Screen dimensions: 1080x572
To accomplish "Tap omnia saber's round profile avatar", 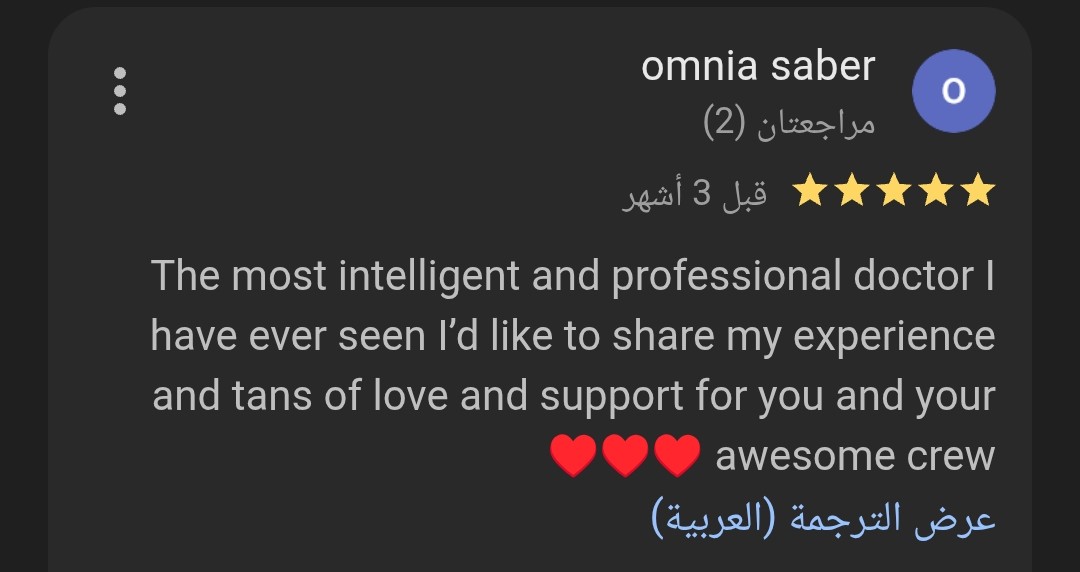I will (954, 91).
